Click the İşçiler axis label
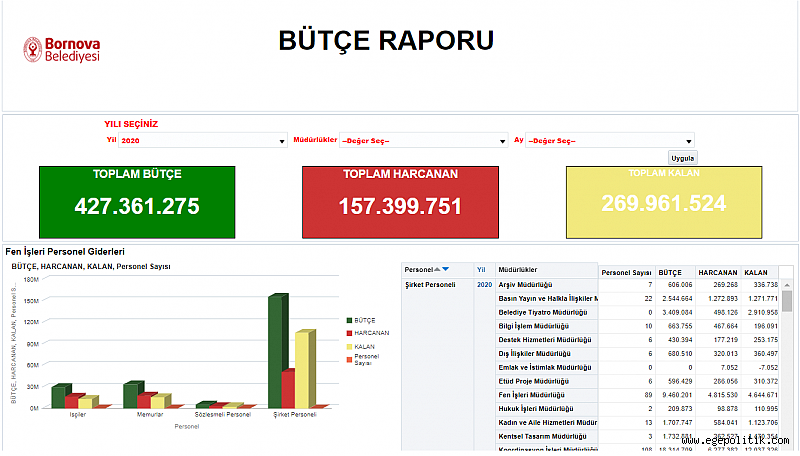The height and width of the screenshot is (456, 800). tap(78, 415)
